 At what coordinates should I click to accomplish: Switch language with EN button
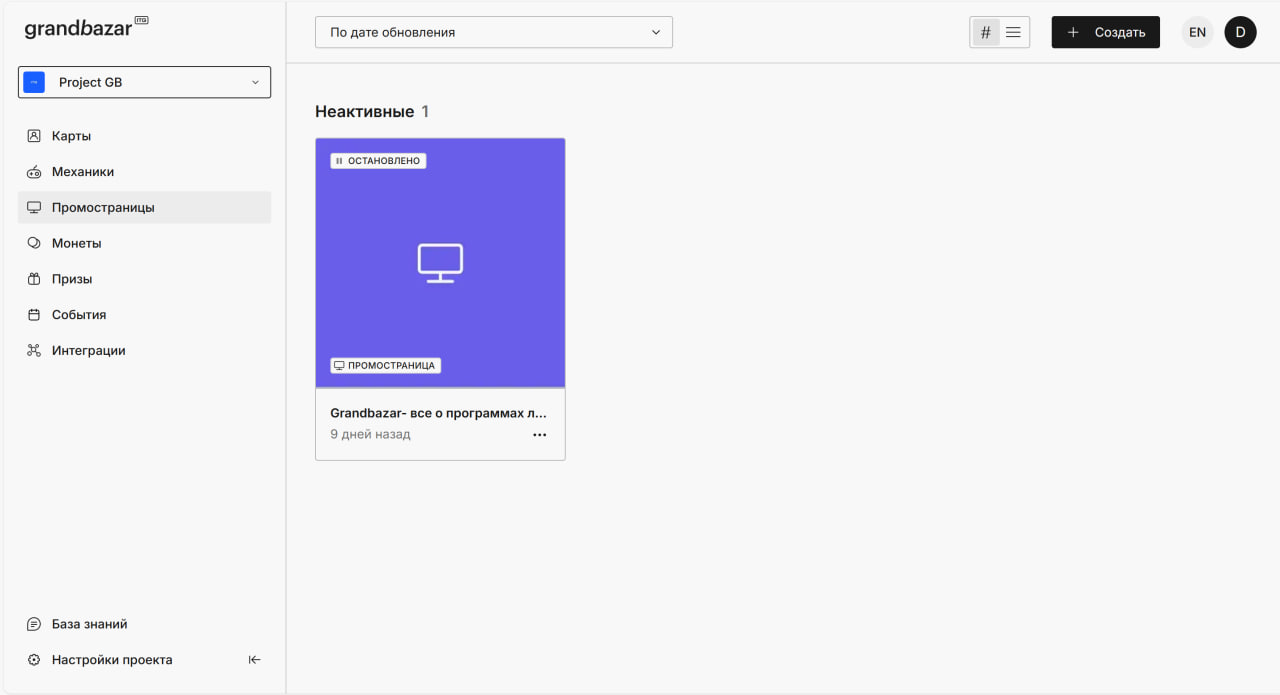(x=1197, y=32)
